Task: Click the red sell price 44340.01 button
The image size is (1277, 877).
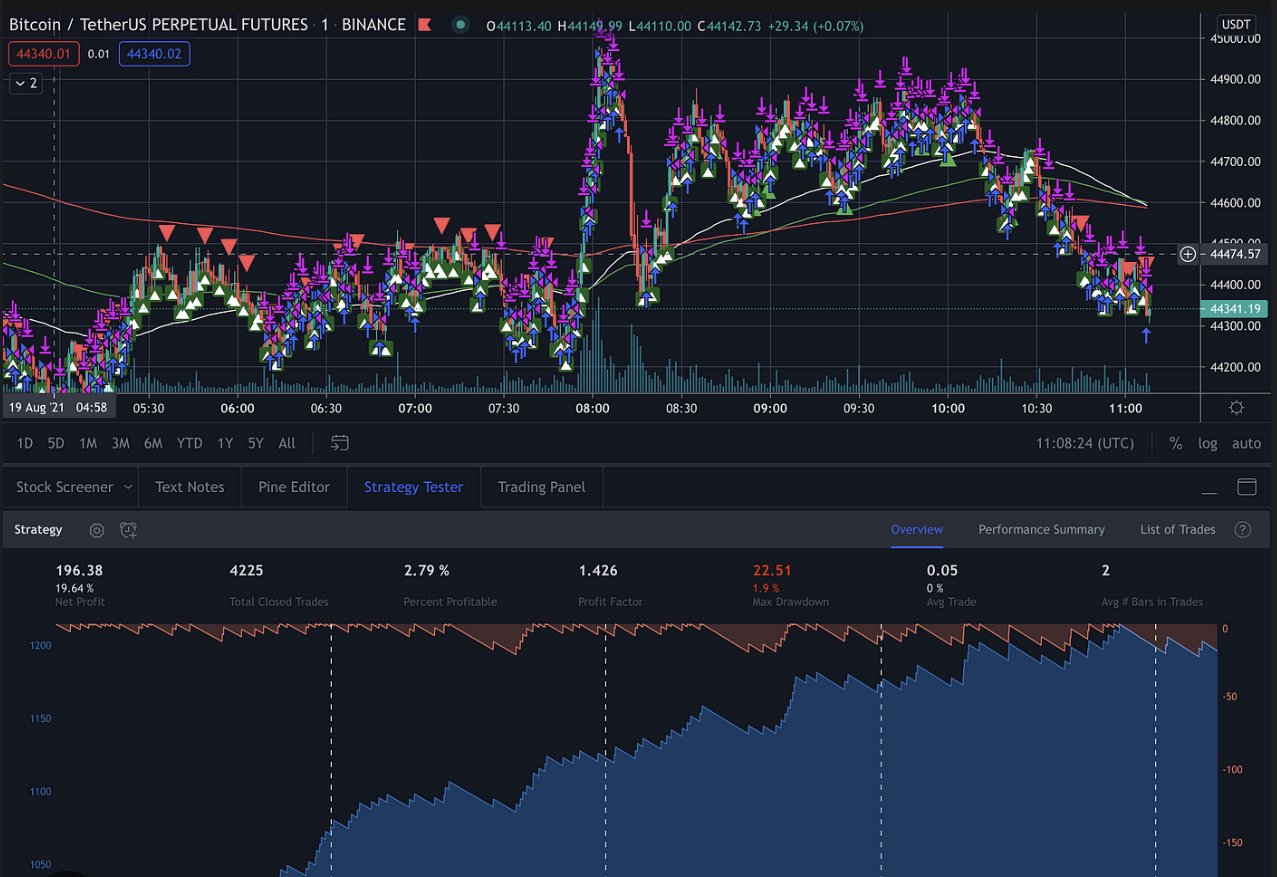Action: 43,54
